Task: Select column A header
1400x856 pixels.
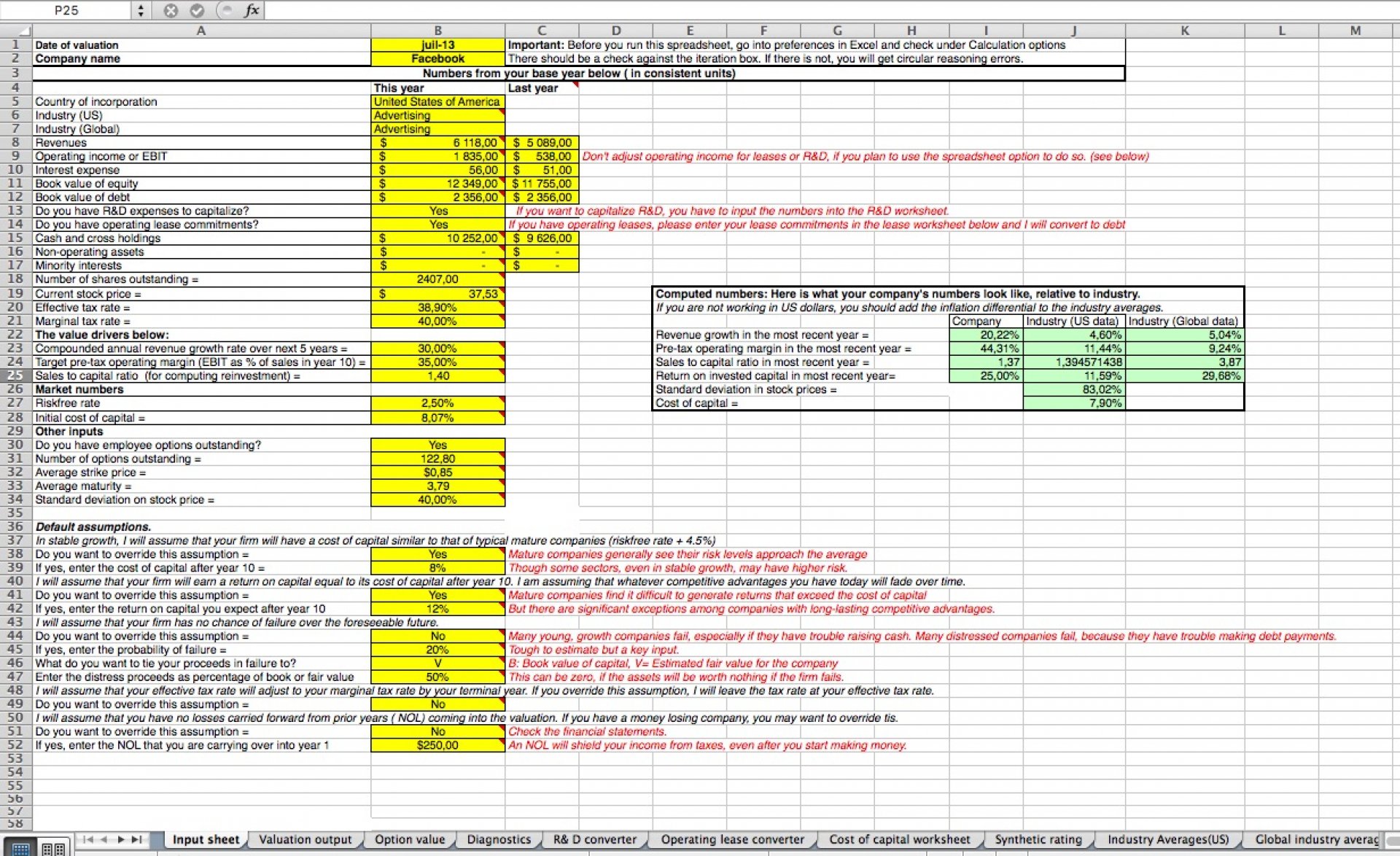Action: (201, 31)
